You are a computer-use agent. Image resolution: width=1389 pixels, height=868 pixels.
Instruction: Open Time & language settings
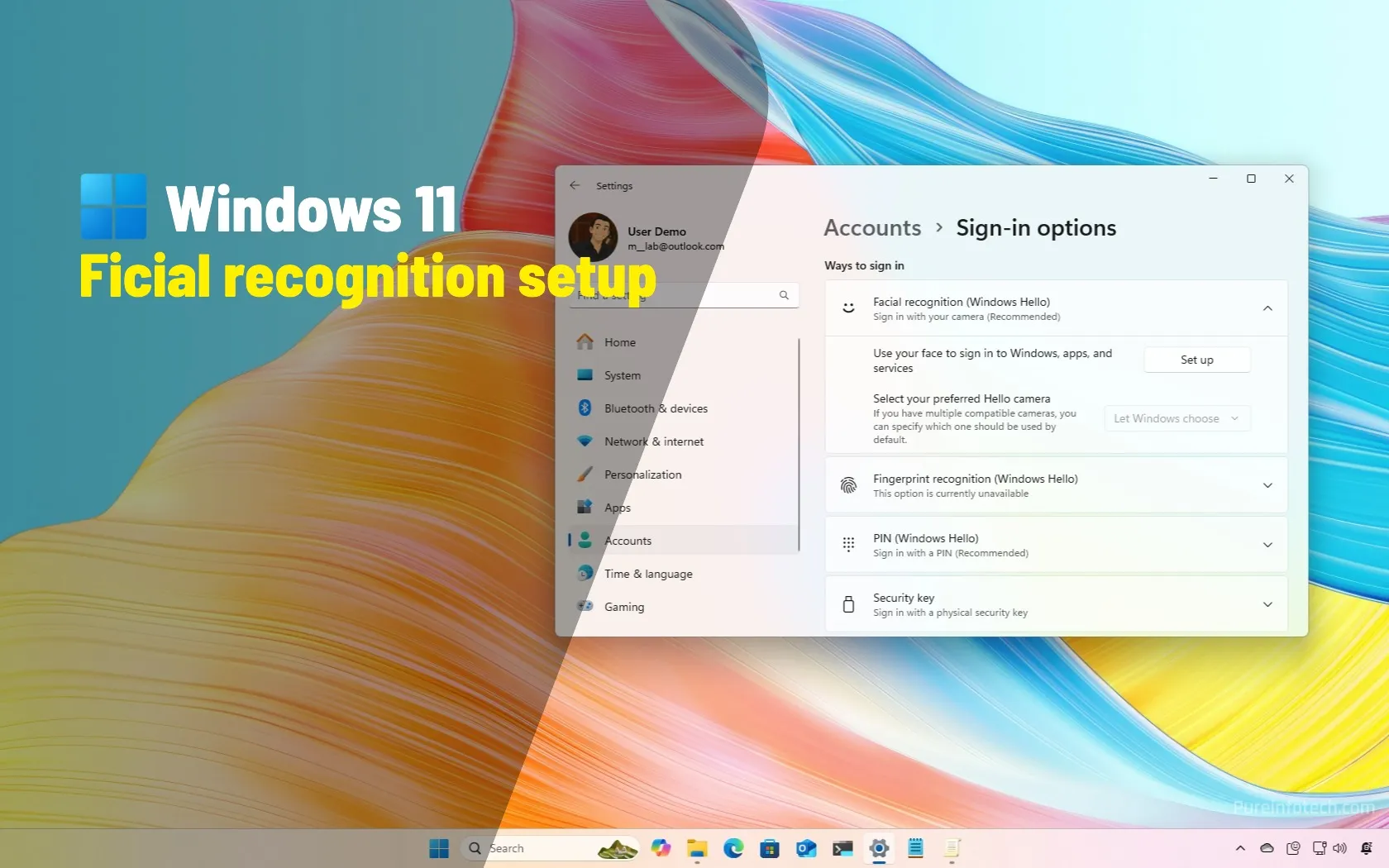tap(648, 573)
